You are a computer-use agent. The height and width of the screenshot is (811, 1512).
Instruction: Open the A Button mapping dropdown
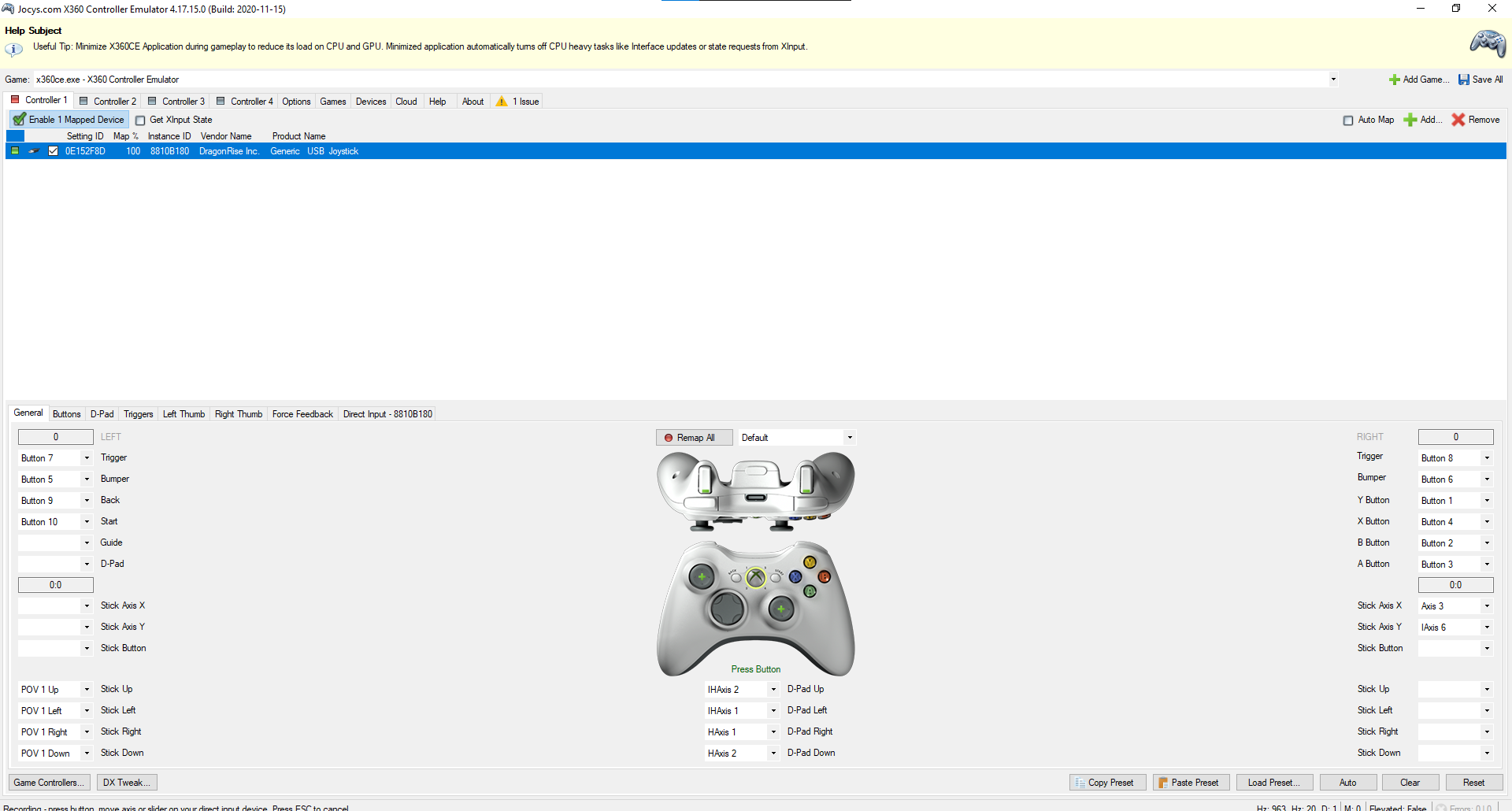click(x=1487, y=565)
